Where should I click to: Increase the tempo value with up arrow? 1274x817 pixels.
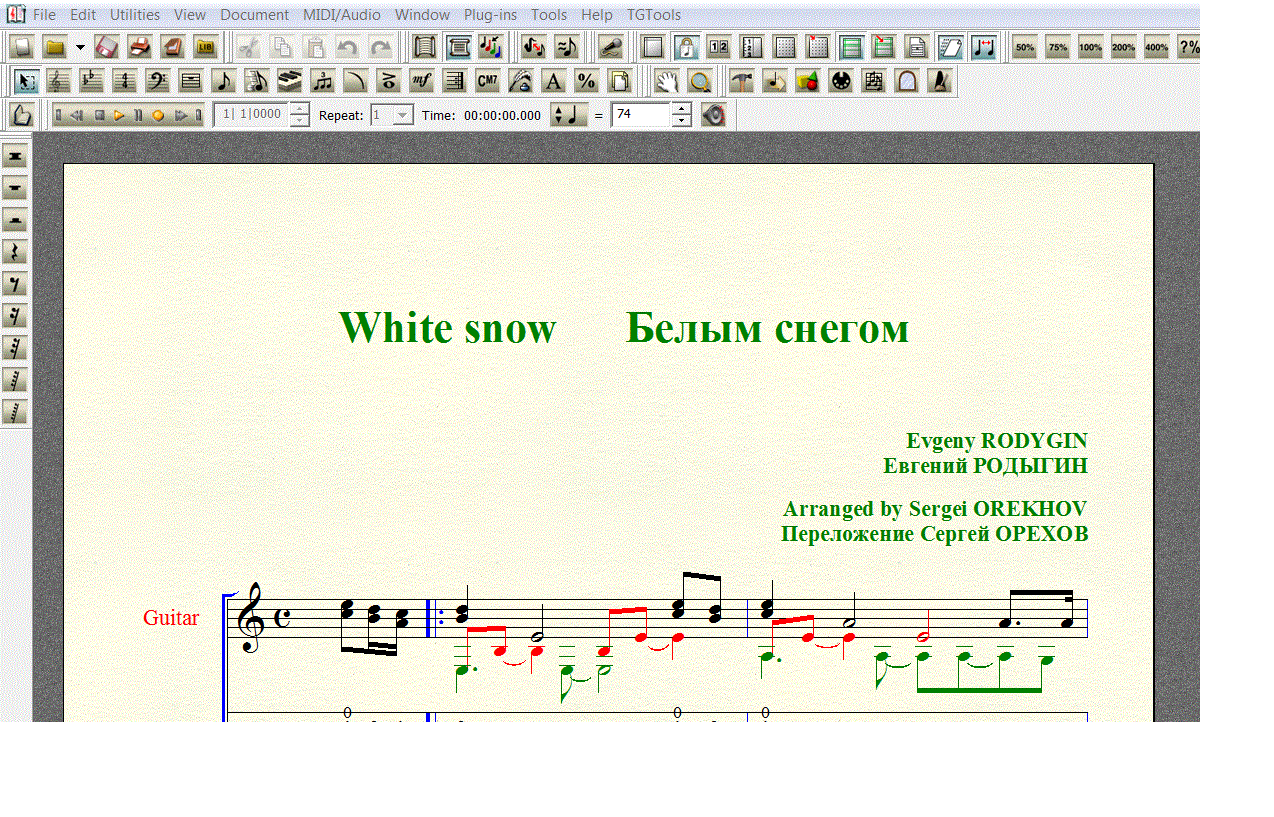tap(681, 109)
